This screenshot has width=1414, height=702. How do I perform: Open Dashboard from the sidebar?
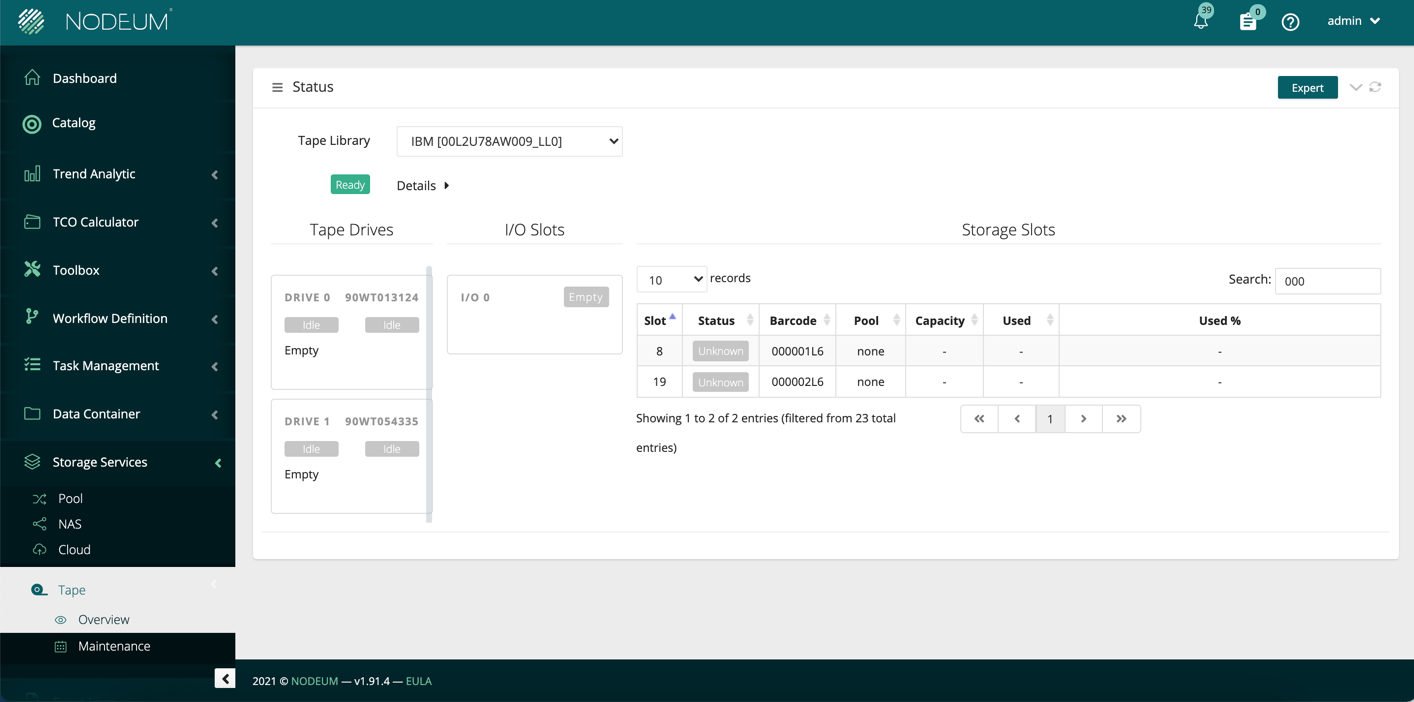coord(85,78)
